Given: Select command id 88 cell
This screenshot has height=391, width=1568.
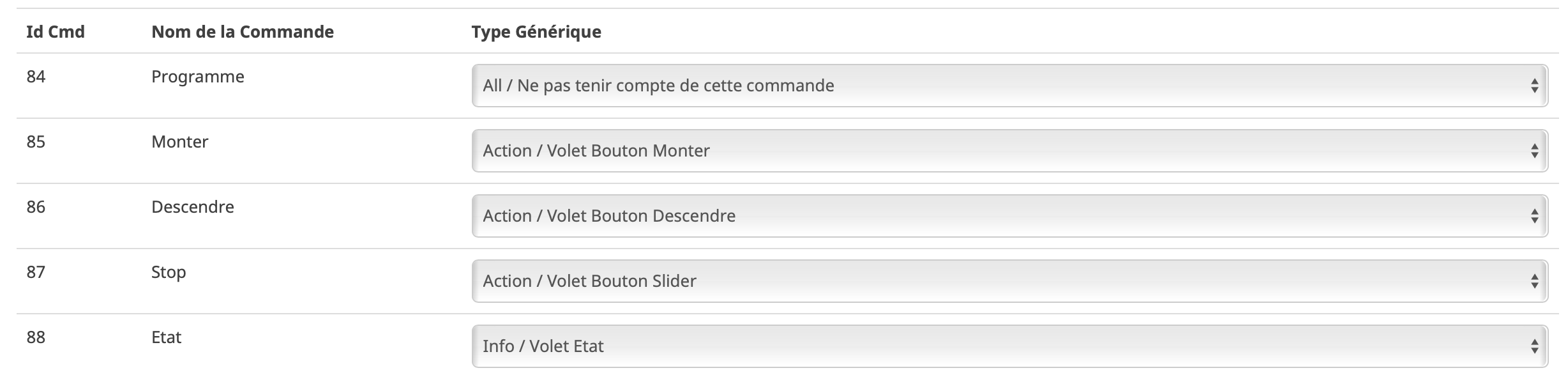Looking at the screenshot, I should coord(36,337).
